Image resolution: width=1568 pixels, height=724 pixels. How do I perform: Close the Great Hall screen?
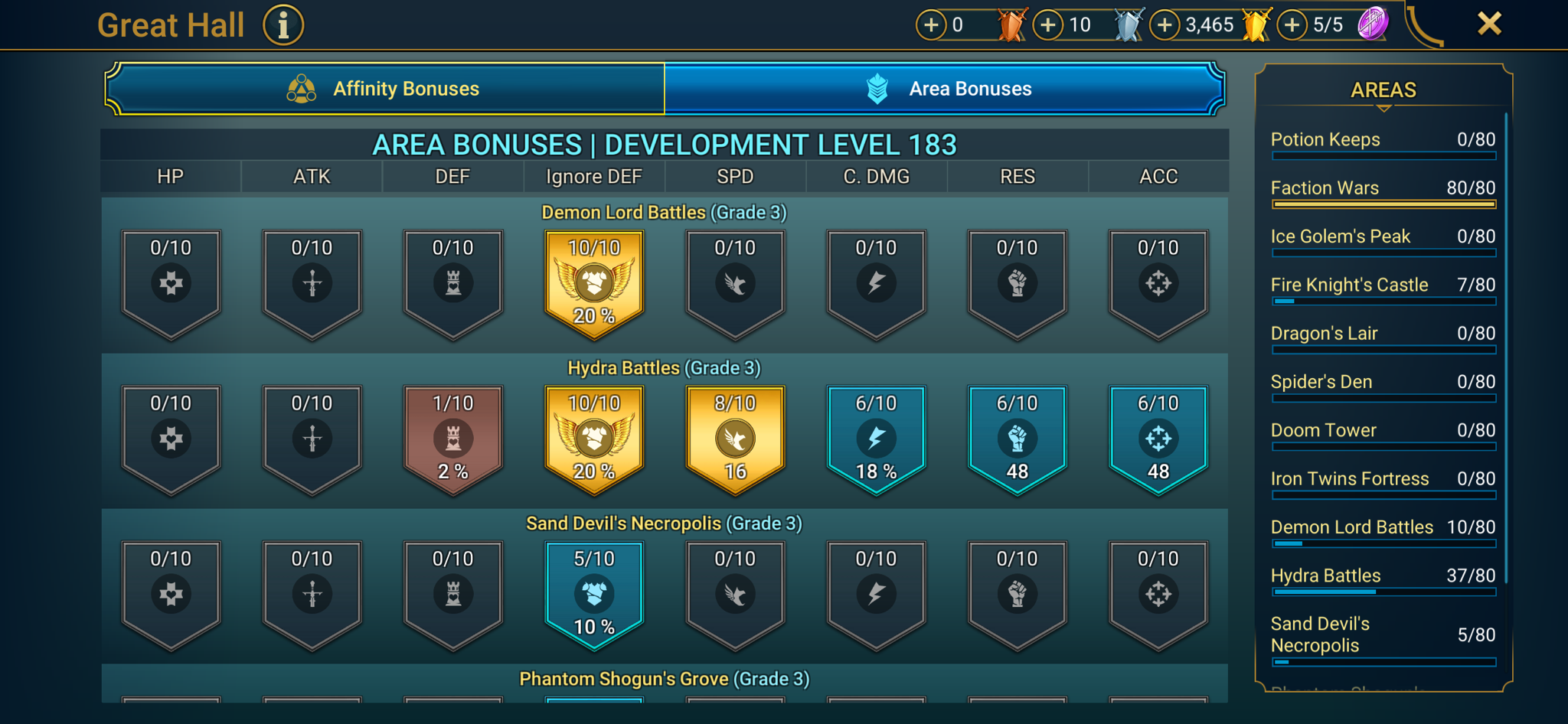(x=1489, y=24)
